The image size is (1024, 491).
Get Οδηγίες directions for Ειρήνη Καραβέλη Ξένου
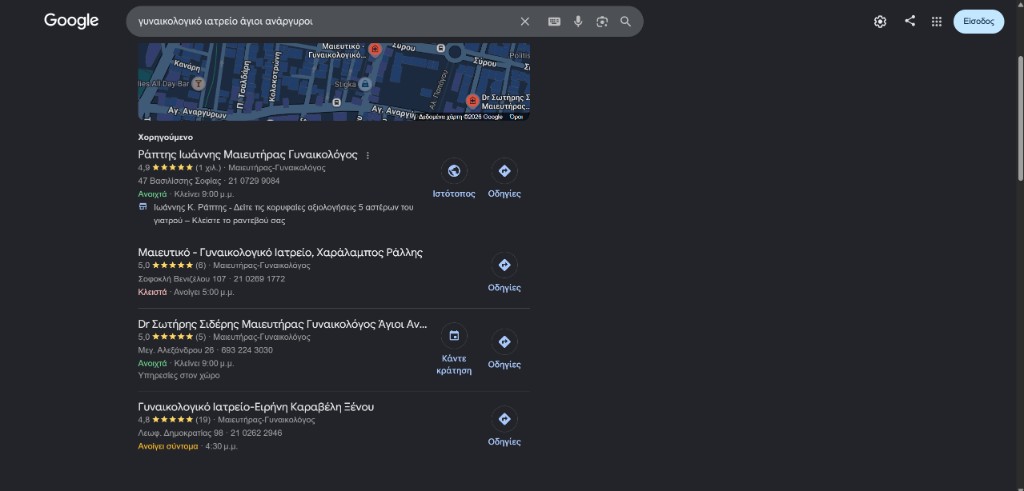(504, 419)
